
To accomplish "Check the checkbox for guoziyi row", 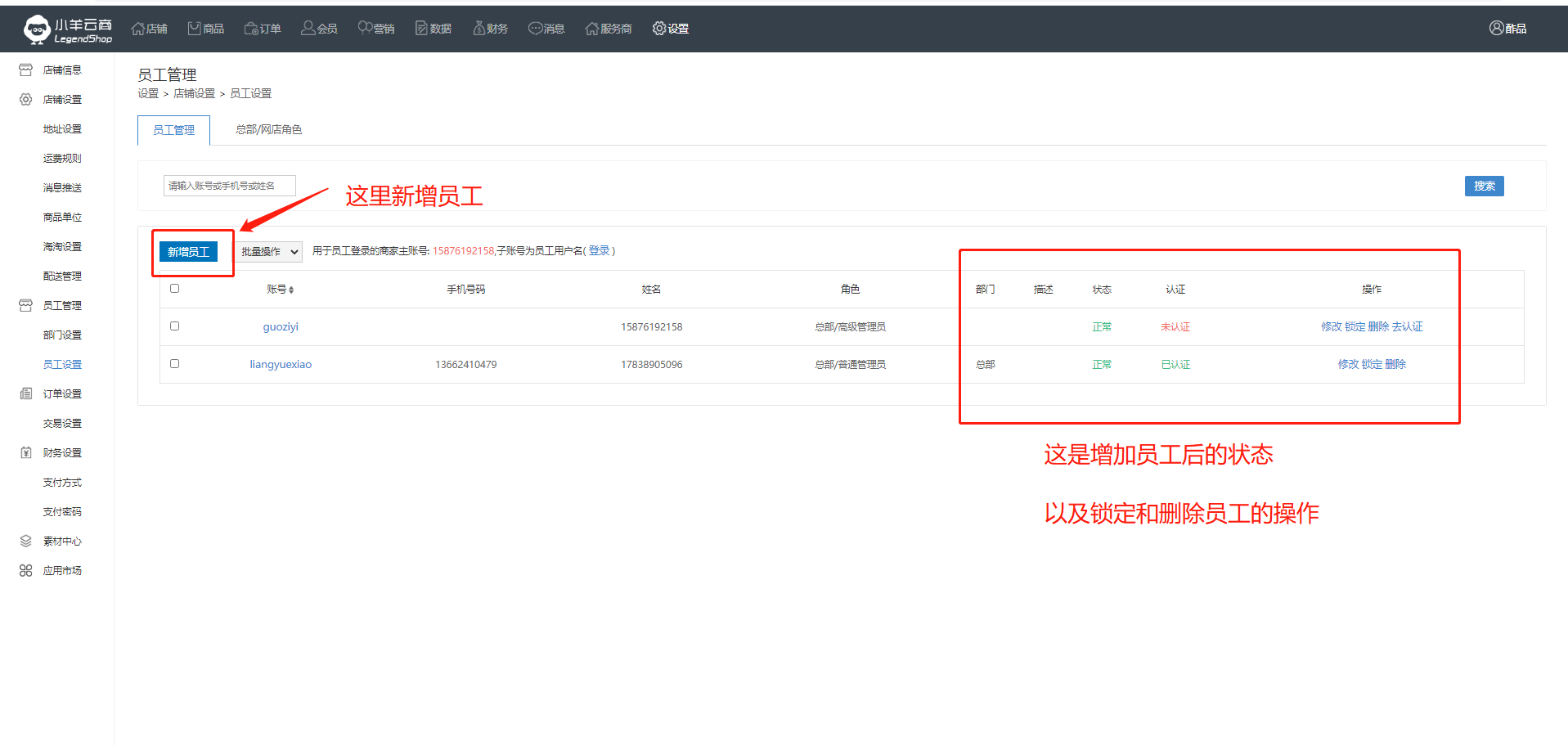I will click(x=174, y=326).
